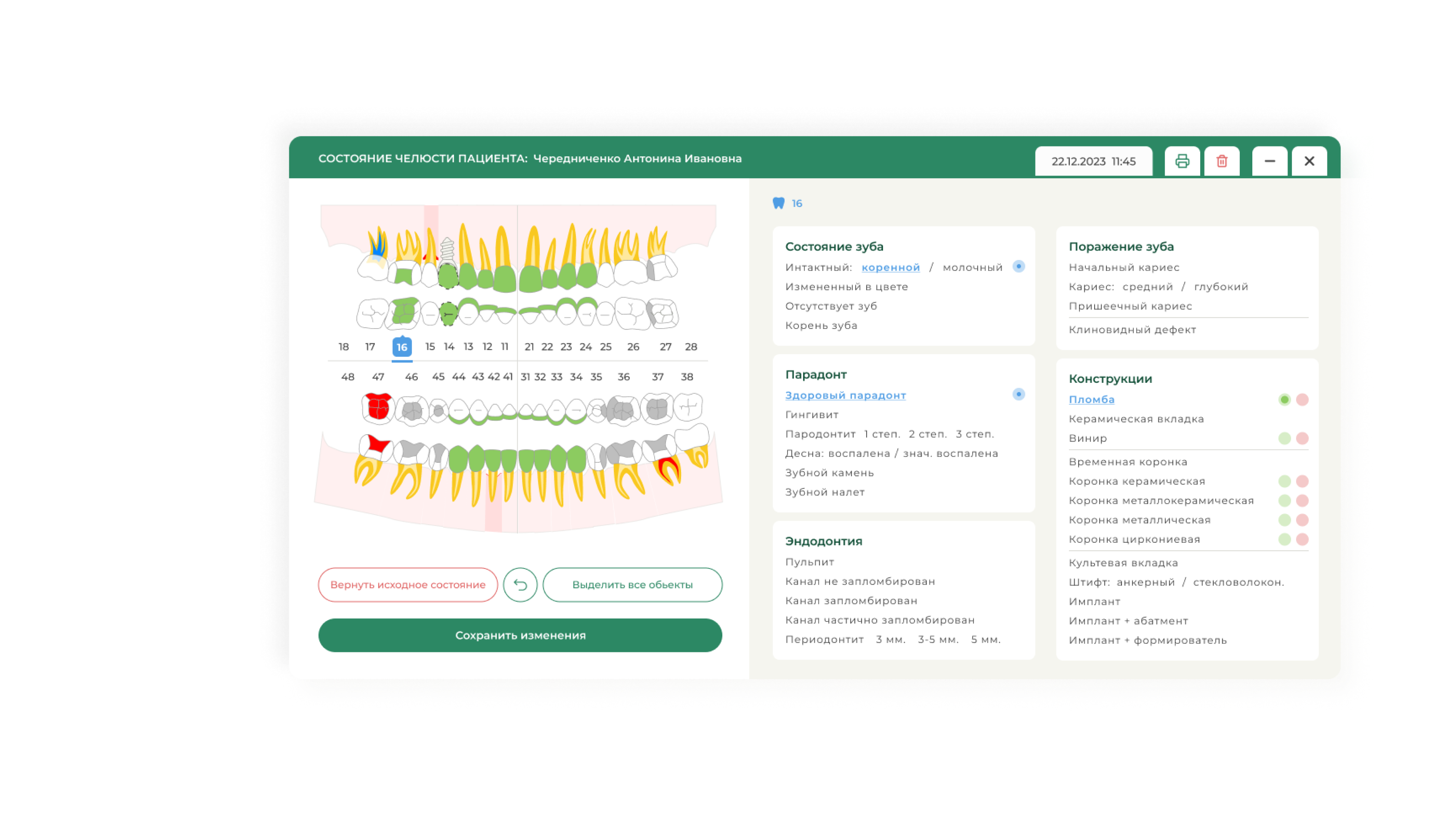Screen dimensions: 1456x814
Task: Click Сохранить изменения button
Action: [520, 635]
